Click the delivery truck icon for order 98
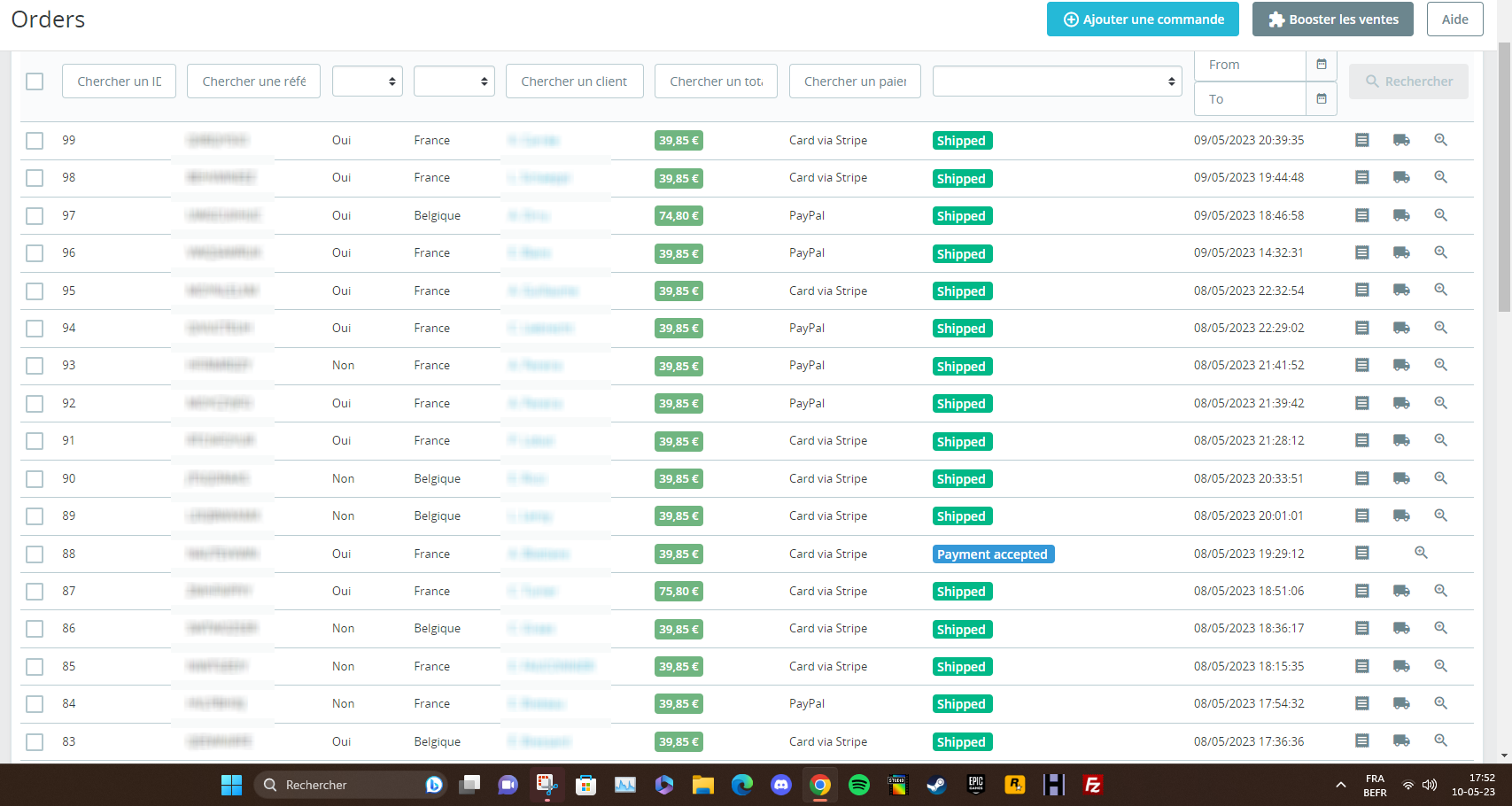The height and width of the screenshot is (806, 1512). point(1401,177)
